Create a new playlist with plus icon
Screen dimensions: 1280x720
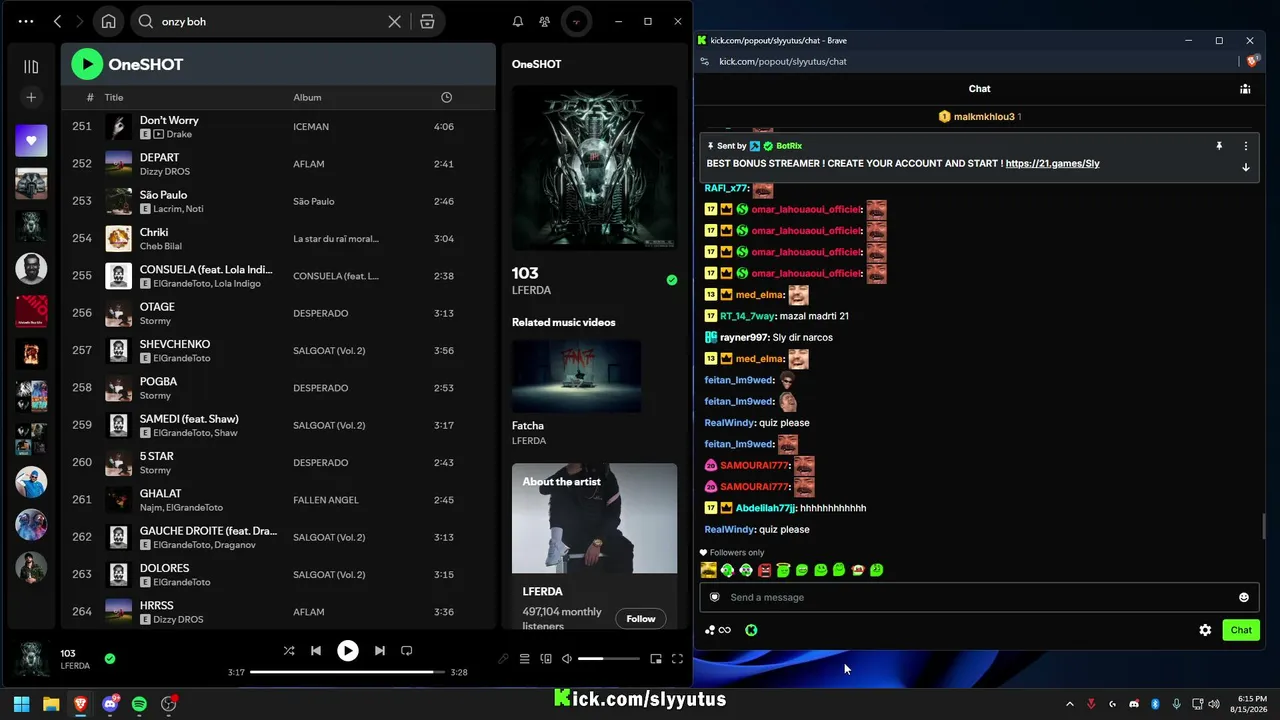click(x=31, y=97)
